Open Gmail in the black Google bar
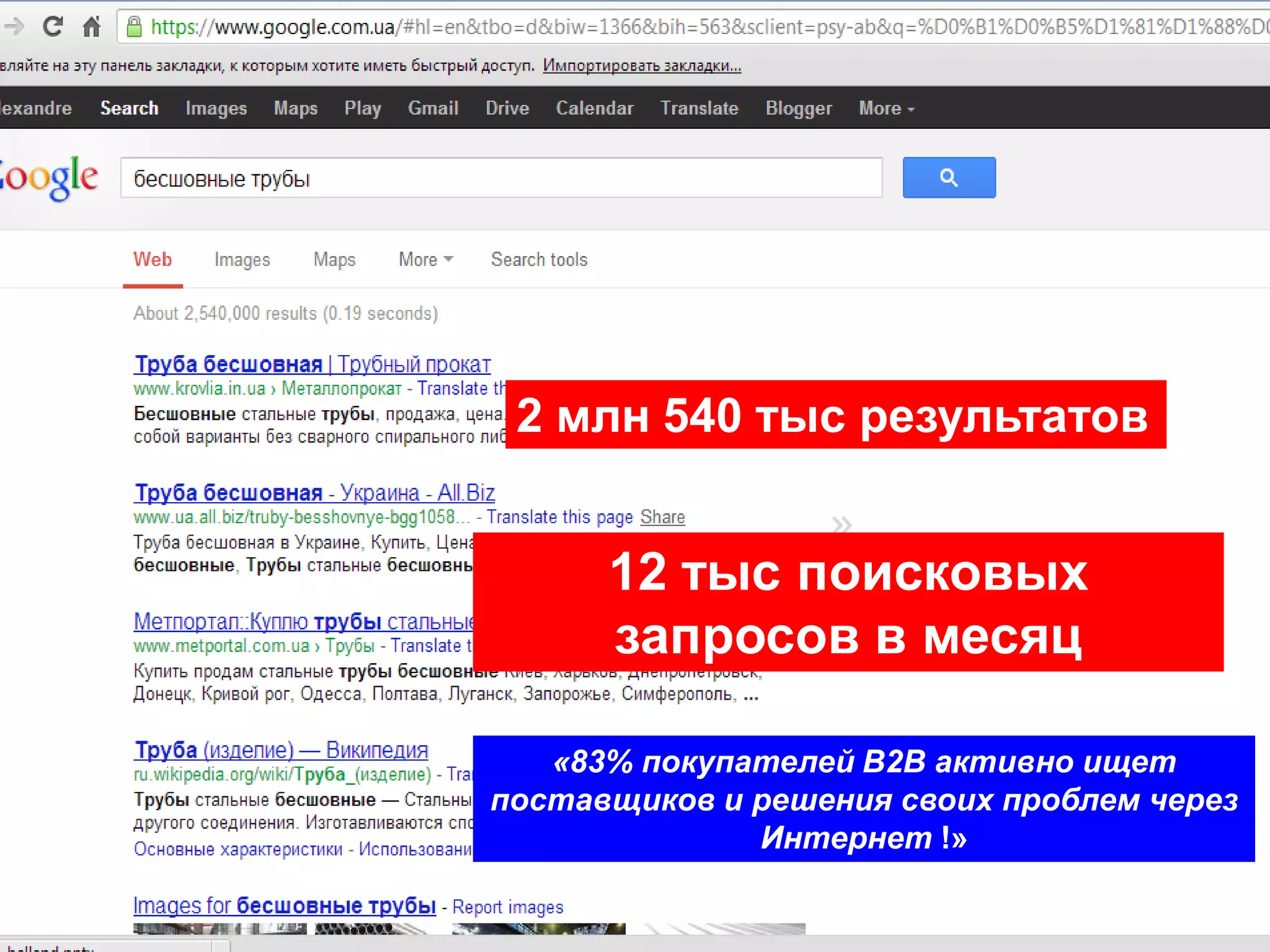The height and width of the screenshot is (952, 1270). (x=433, y=108)
